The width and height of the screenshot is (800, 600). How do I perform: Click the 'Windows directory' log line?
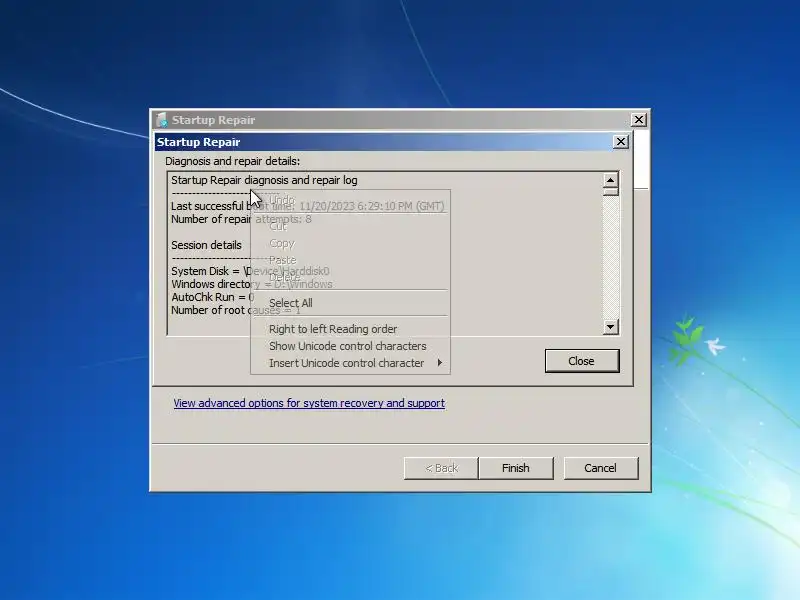[252, 284]
